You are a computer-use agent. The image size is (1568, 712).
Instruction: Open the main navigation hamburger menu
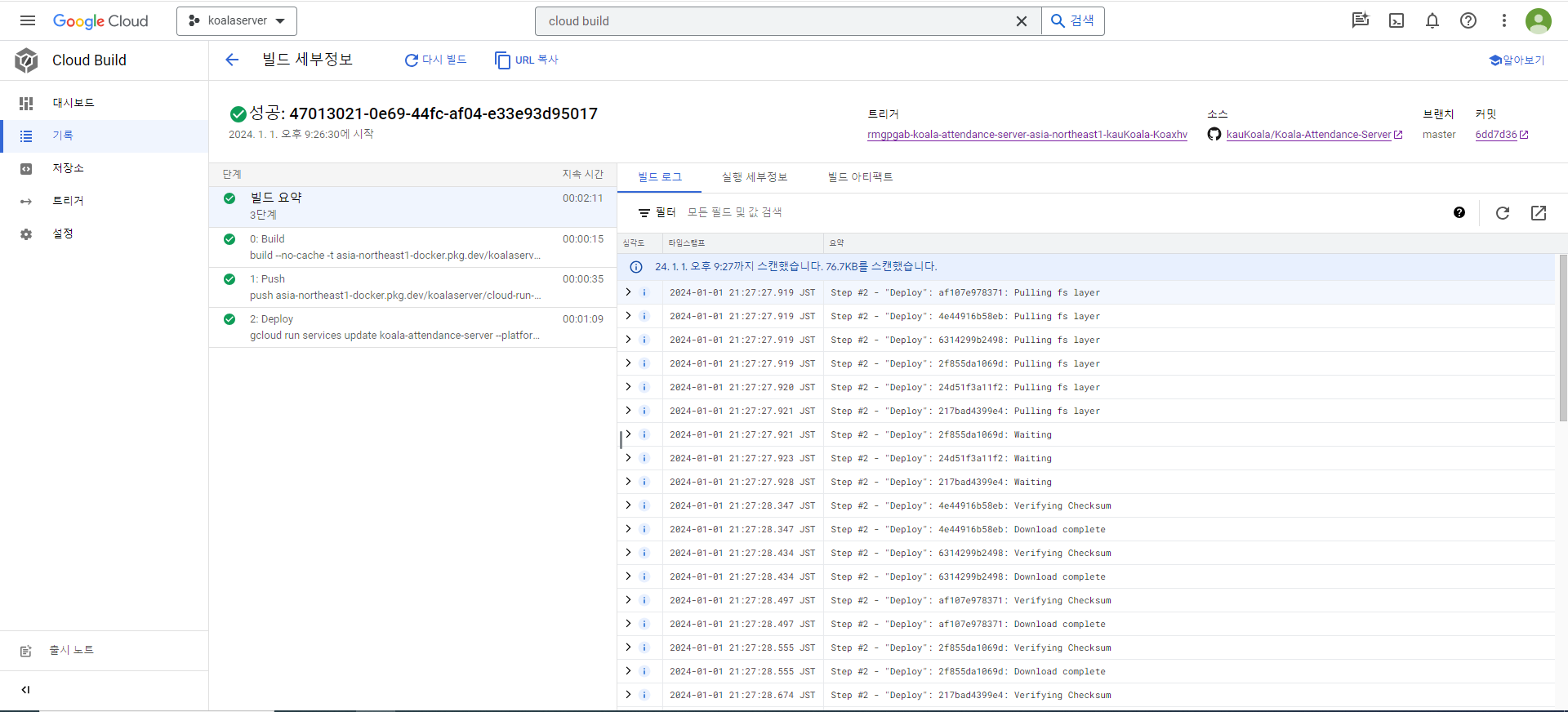click(x=28, y=20)
